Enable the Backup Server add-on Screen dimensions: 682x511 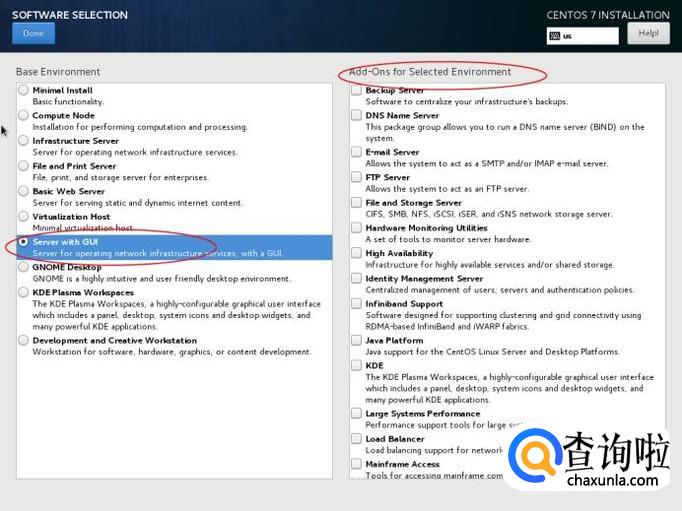(357, 90)
